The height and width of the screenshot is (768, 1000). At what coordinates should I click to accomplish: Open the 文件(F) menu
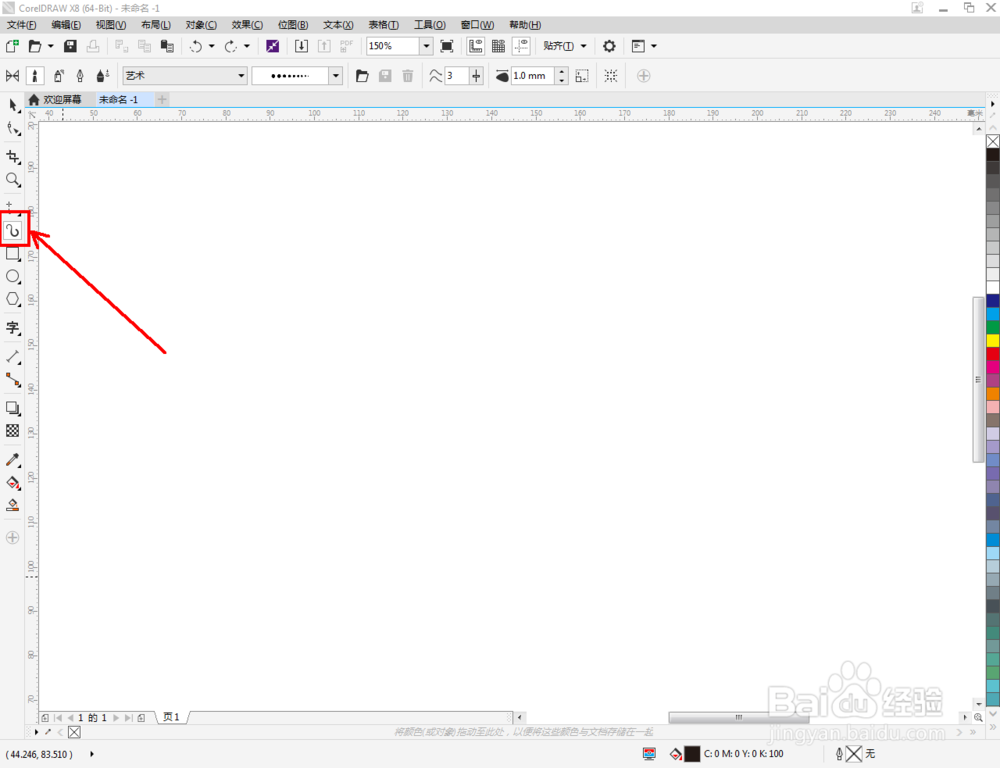(22, 25)
